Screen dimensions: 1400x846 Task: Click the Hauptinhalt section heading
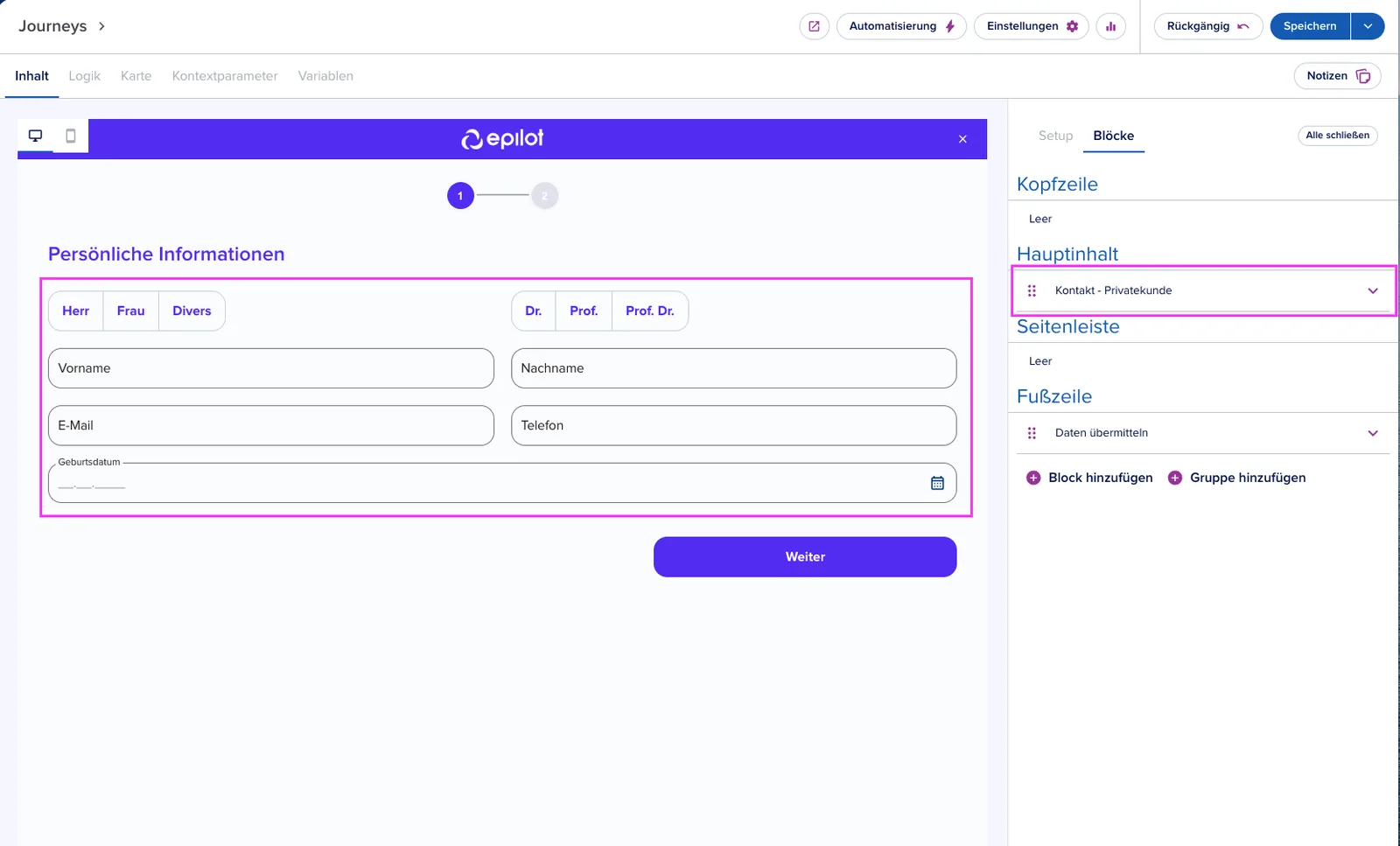tap(1067, 255)
